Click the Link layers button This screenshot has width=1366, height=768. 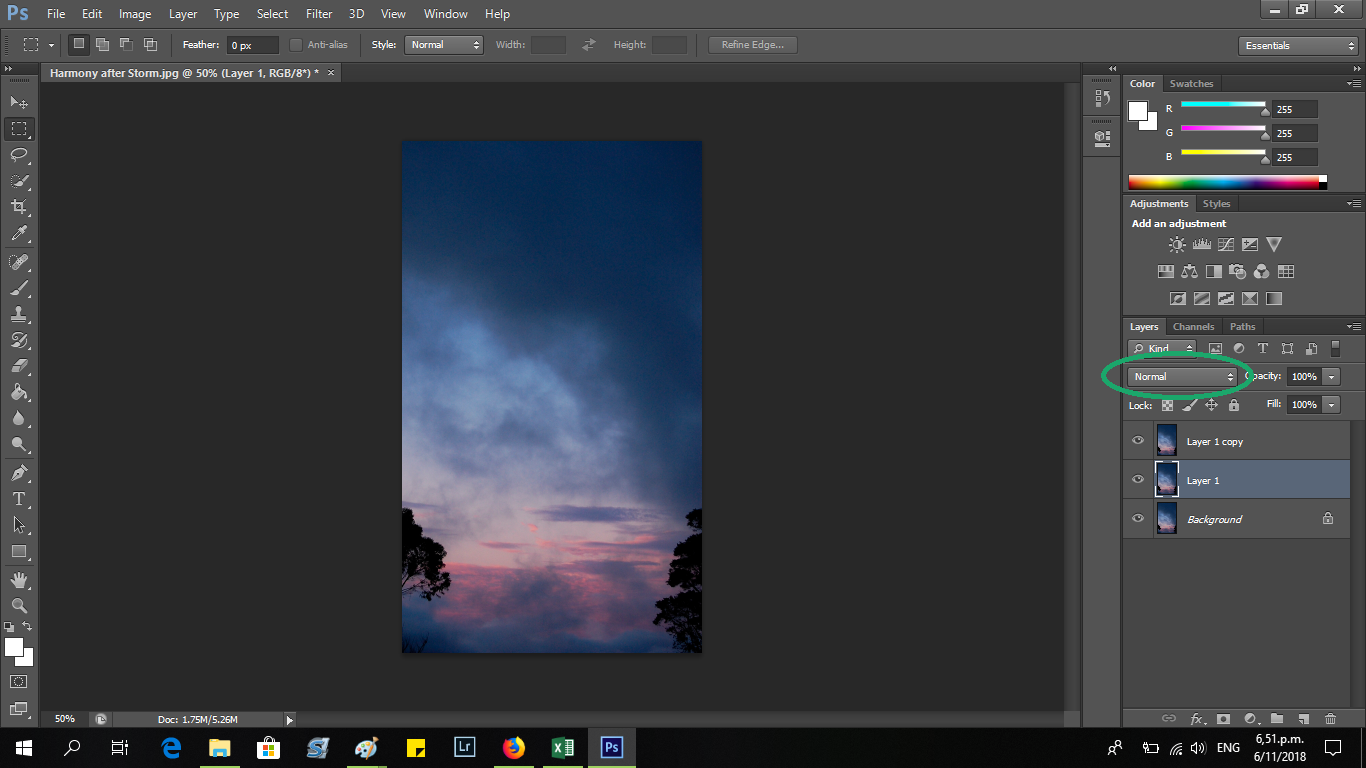pos(1168,719)
